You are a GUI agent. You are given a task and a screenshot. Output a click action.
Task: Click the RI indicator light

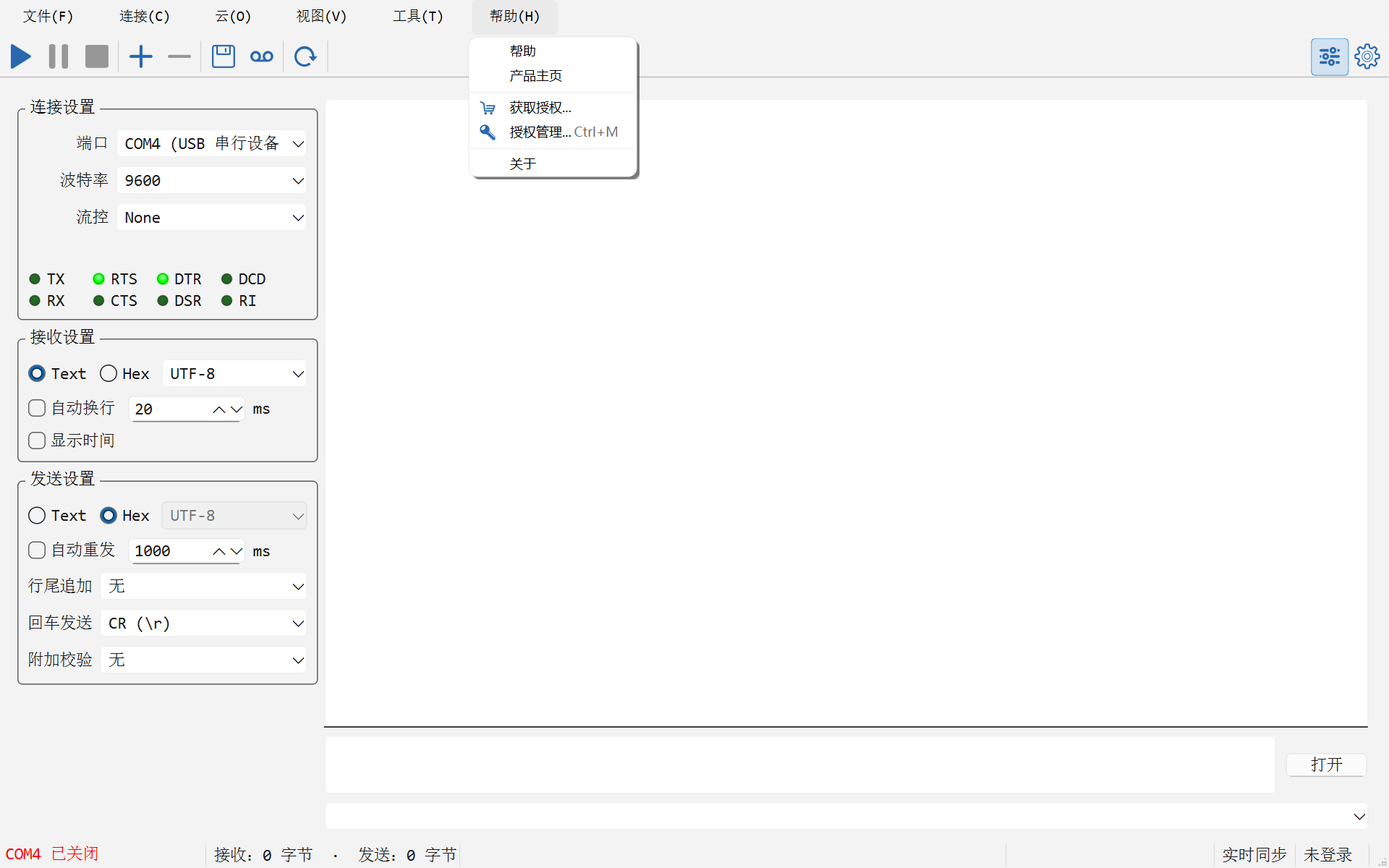[x=227, y=301]
